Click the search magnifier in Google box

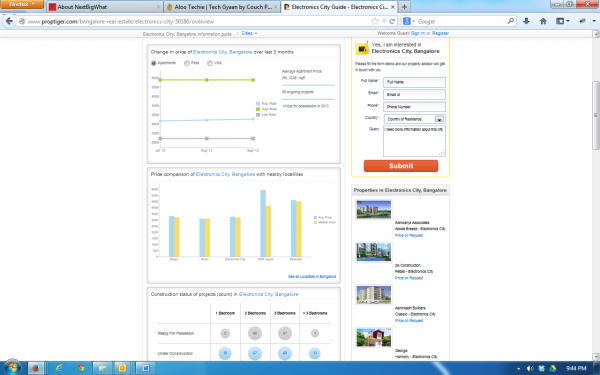(x=511, y=21)
